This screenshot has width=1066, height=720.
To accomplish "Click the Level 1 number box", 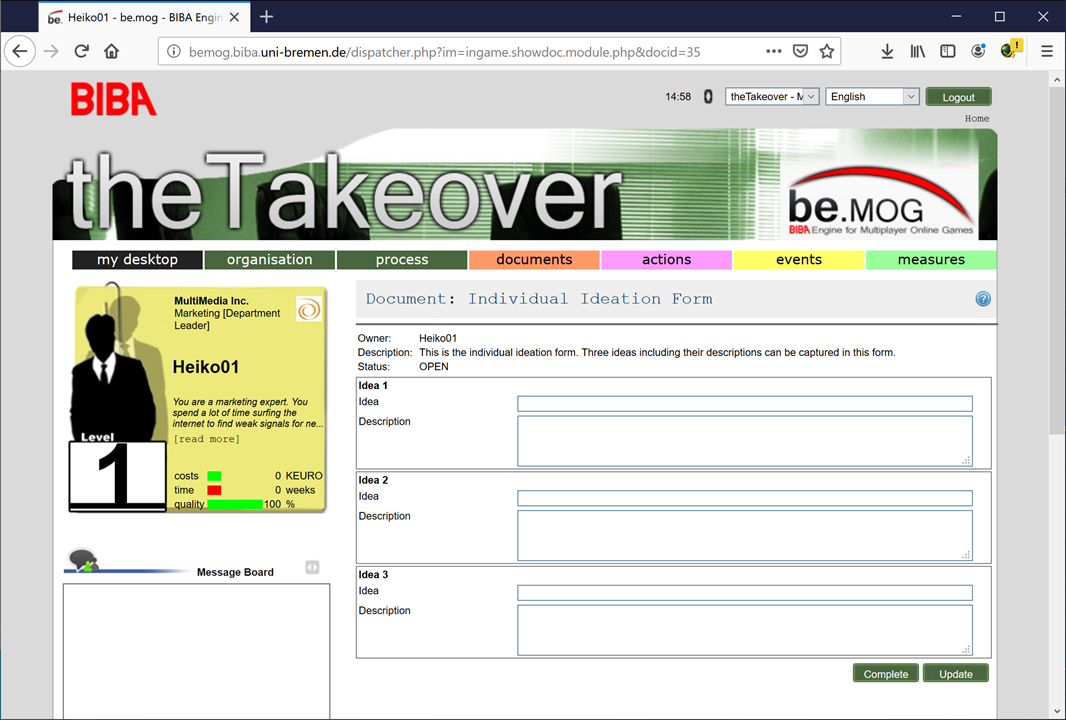I will (x=118, y=475).
